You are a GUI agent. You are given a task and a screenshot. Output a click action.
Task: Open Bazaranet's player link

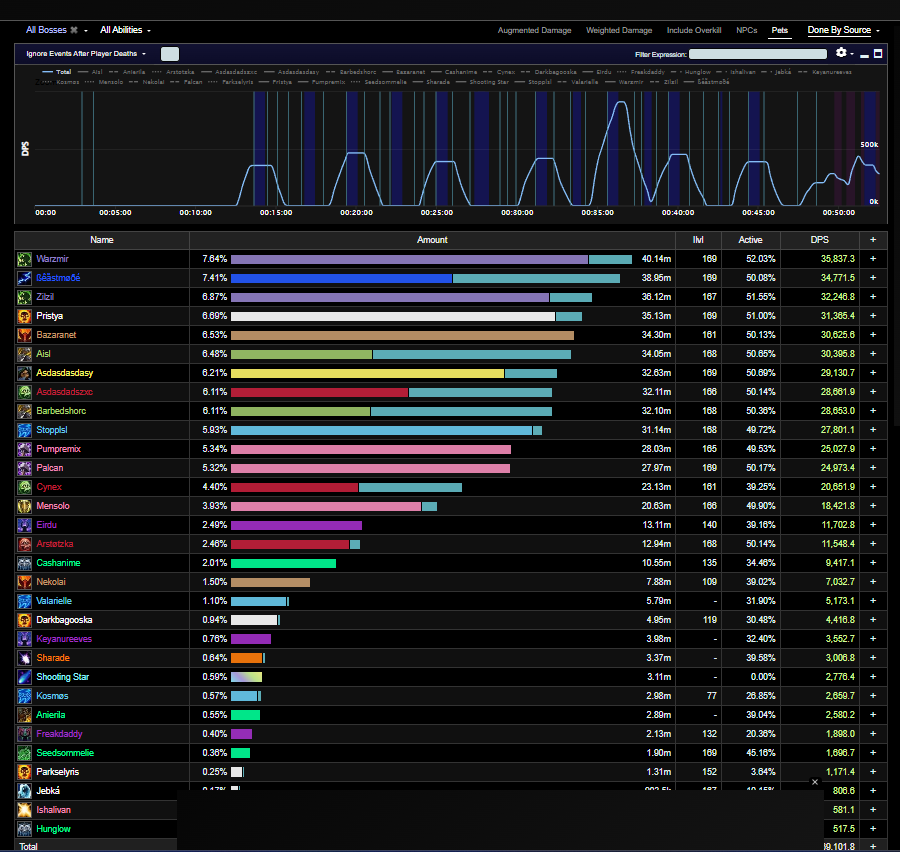click(x=56, y=335)
